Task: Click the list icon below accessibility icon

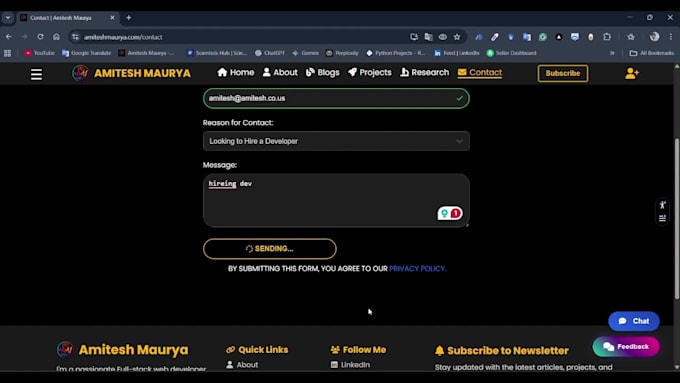Action: (662, 218)
